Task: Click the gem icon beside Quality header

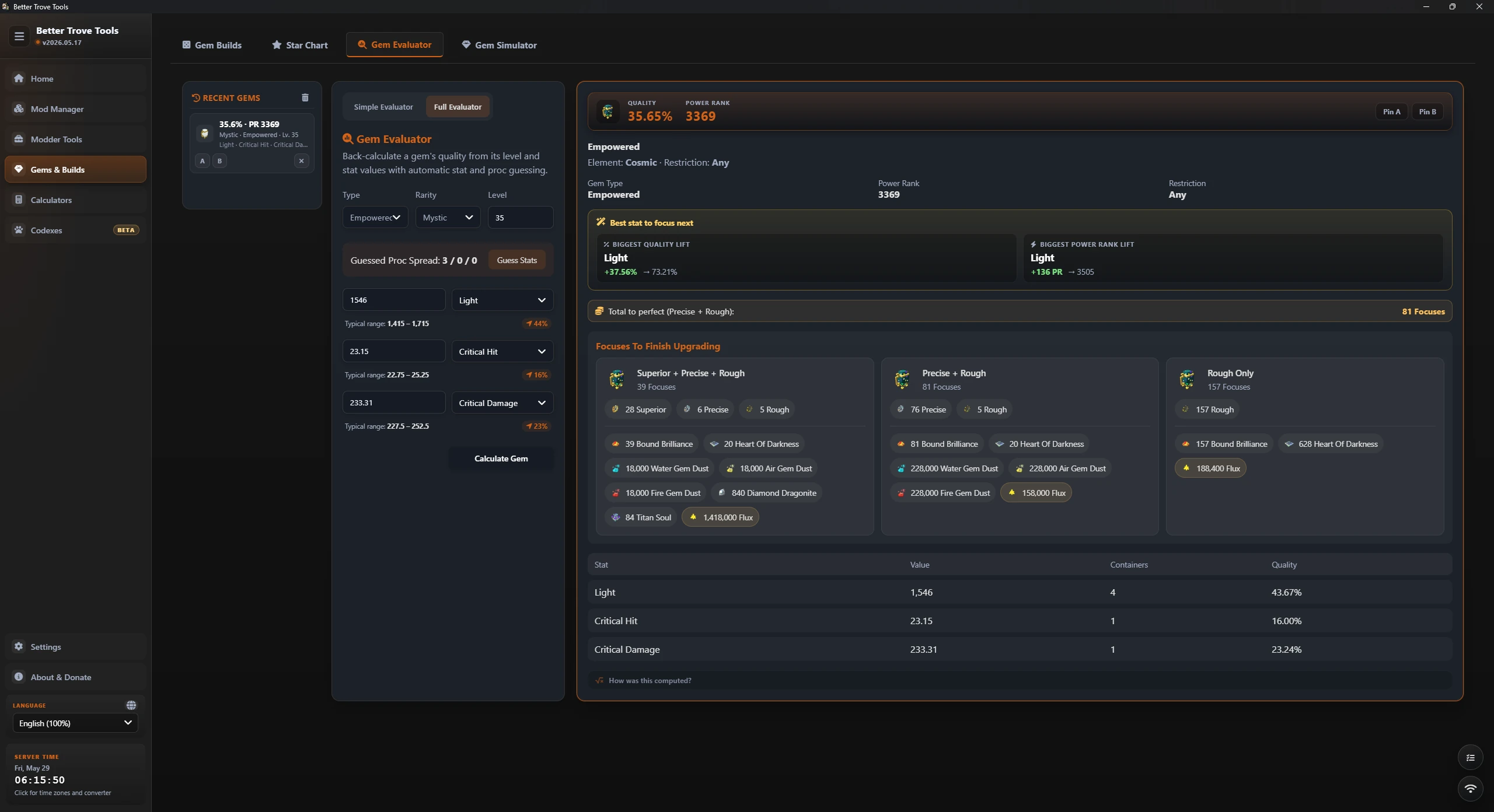Action: coord(608,111)
